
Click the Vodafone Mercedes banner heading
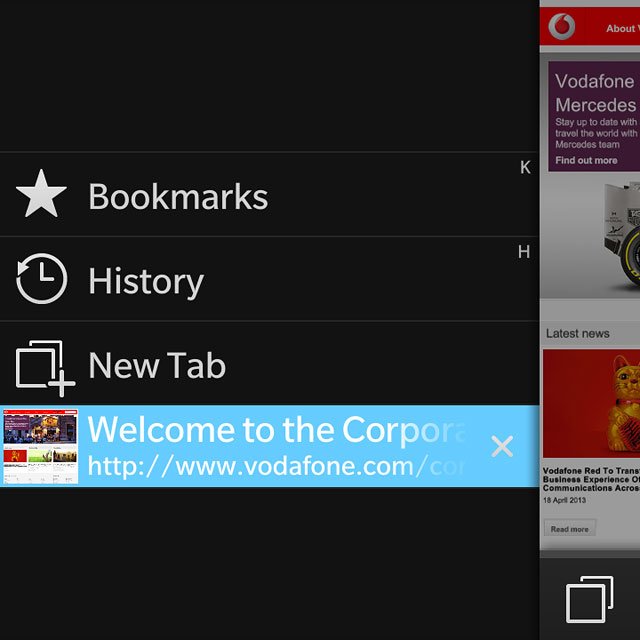coord(596,93)
